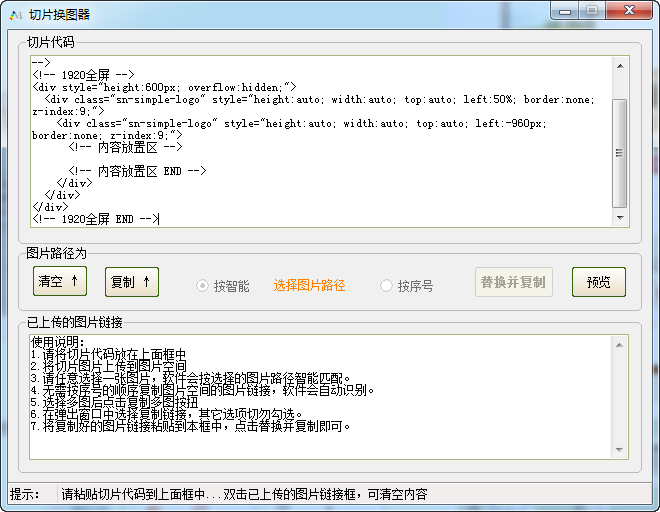Screen dimensions: 660x512
Task: Open the 选择图片路径 link
Action: (309, 285)
